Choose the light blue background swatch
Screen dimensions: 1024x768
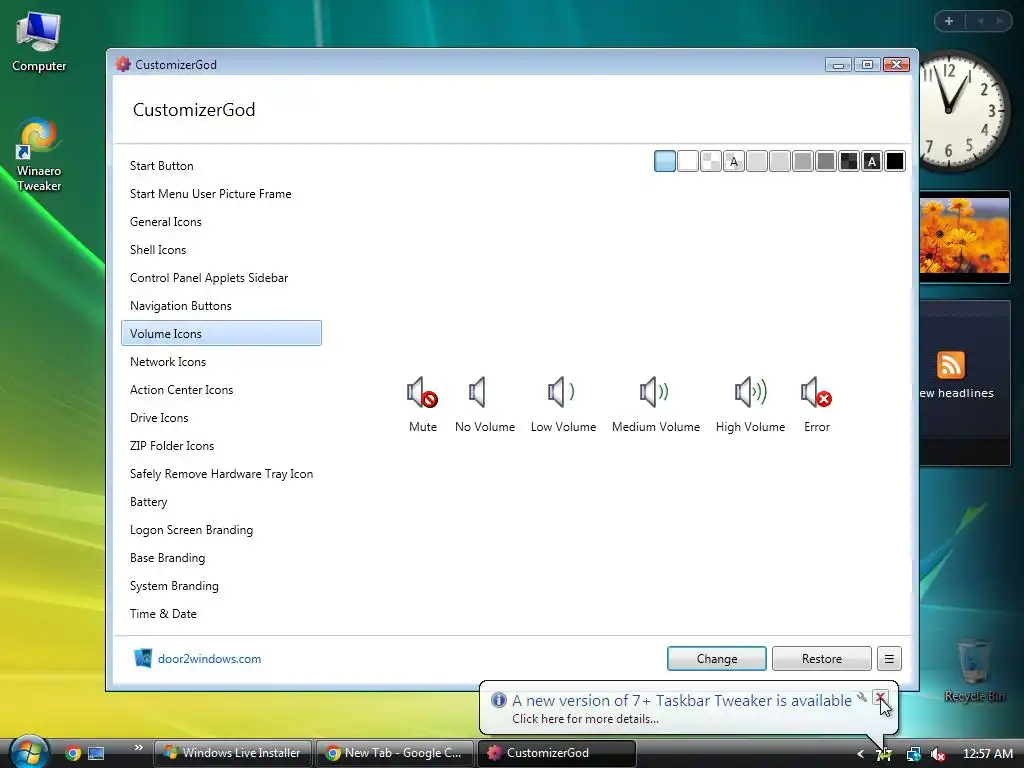point(665,161)
